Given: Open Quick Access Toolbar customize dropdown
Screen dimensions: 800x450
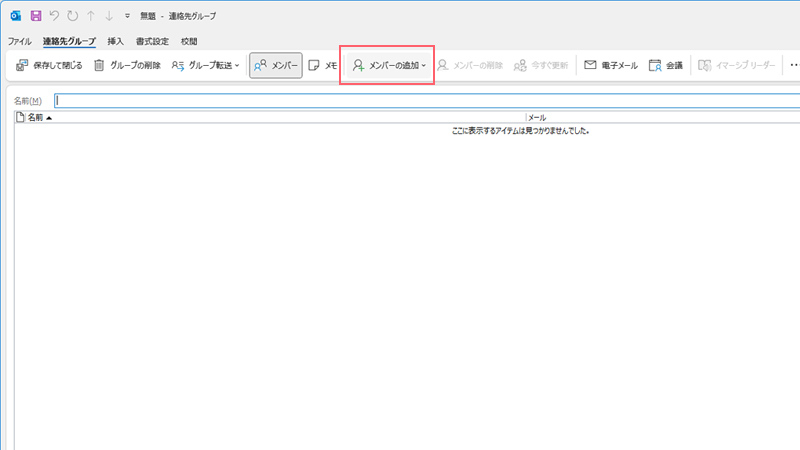Looking at the screenshot, I should 127,16.
